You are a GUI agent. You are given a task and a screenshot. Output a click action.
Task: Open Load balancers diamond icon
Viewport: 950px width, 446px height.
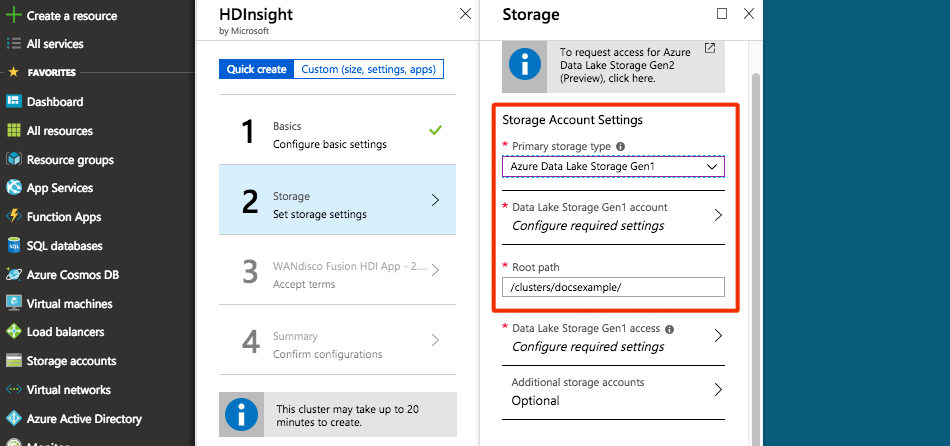coord(14,331)
